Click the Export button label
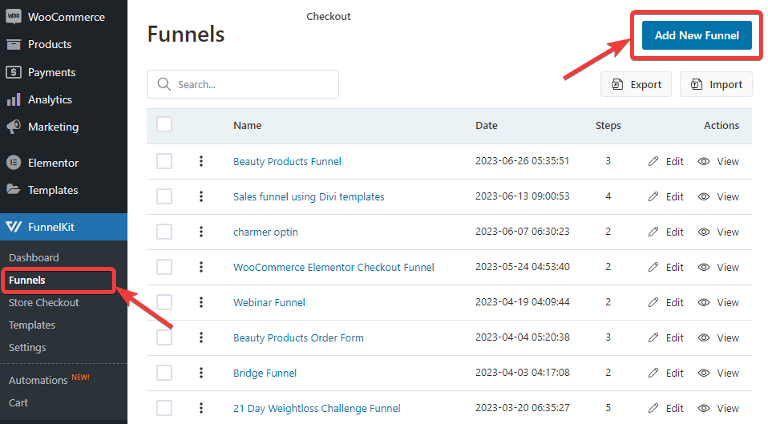Image resolution: width=768 pixels, height=424 pixels. pos(646,85)
